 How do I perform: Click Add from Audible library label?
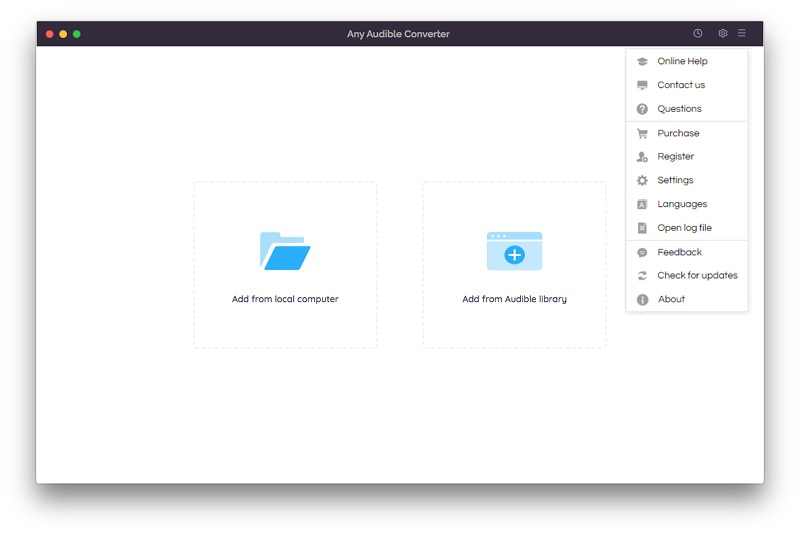(x=514, y=299)
